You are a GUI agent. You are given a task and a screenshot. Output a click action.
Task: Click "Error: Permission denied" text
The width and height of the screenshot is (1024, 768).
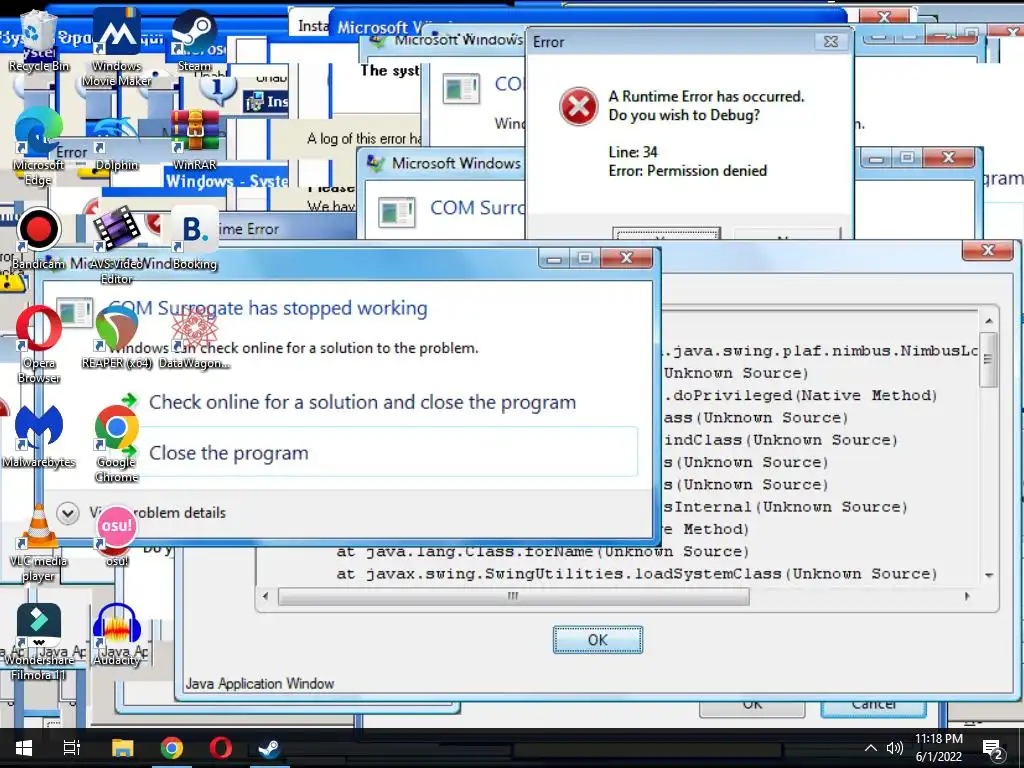click(688, 170)
